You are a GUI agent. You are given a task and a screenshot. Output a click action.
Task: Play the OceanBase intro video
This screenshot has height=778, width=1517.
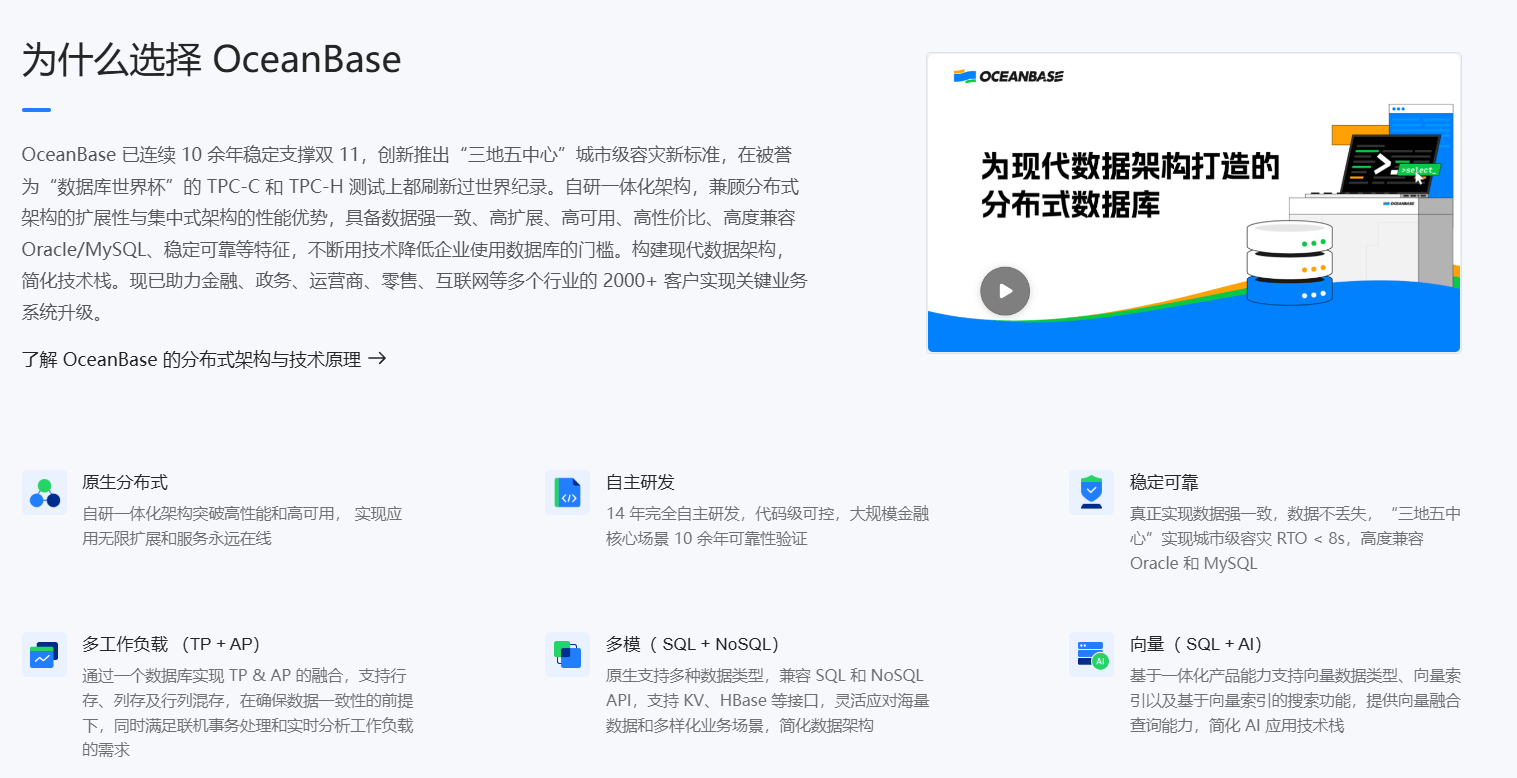point(1005,291)
